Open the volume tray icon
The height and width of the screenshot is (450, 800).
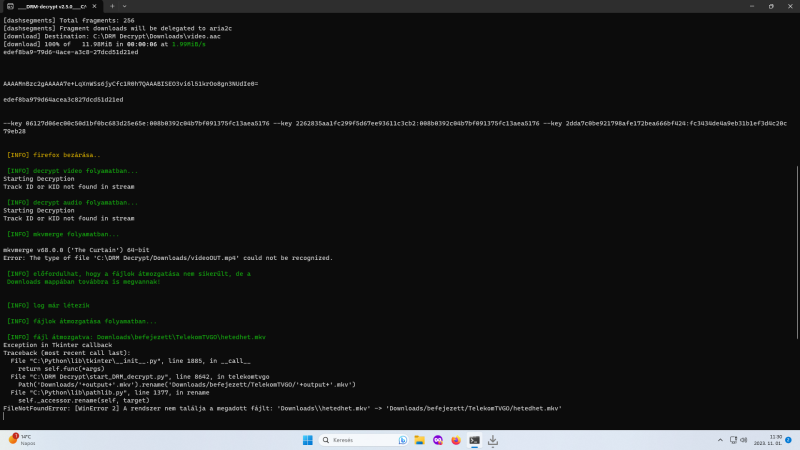pos(744,440)
